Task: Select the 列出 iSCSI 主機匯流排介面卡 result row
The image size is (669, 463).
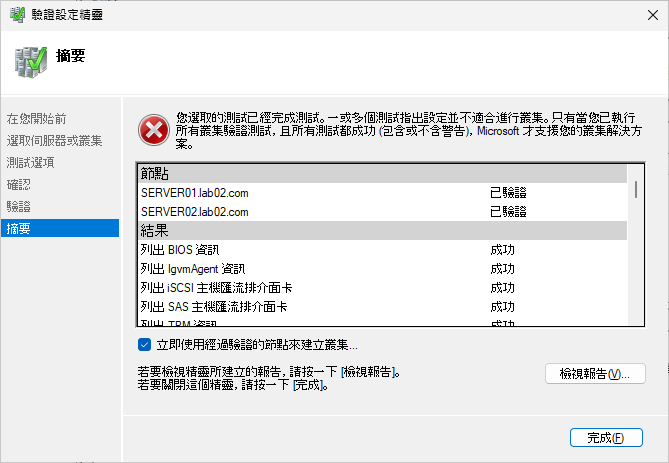Action: tap(383, 288)
